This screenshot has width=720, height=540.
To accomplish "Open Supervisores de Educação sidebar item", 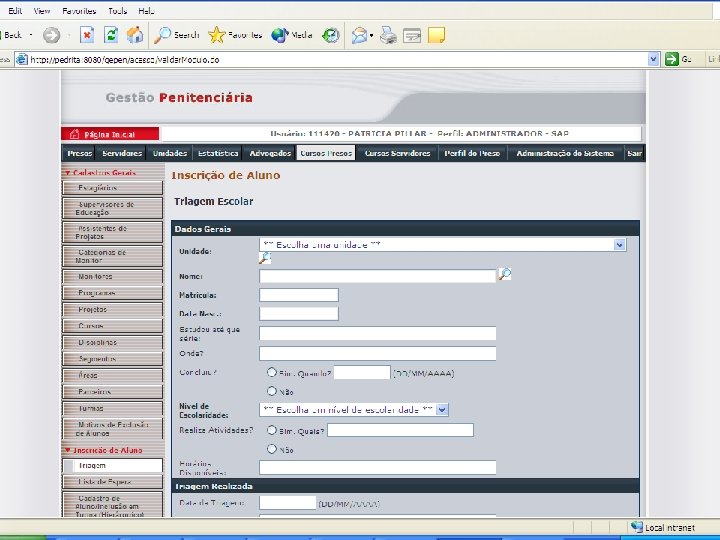I will pyautogui.click(x=112, y=208).
